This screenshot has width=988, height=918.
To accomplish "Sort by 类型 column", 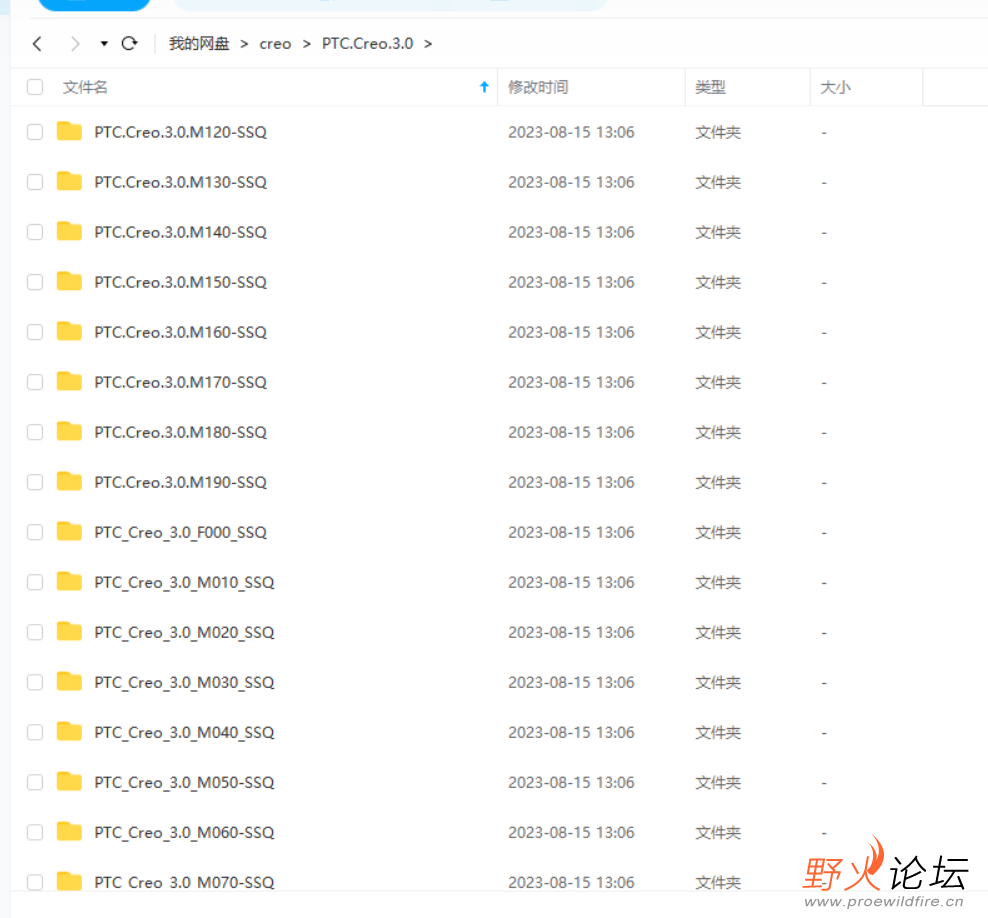I will coord(711,87).
